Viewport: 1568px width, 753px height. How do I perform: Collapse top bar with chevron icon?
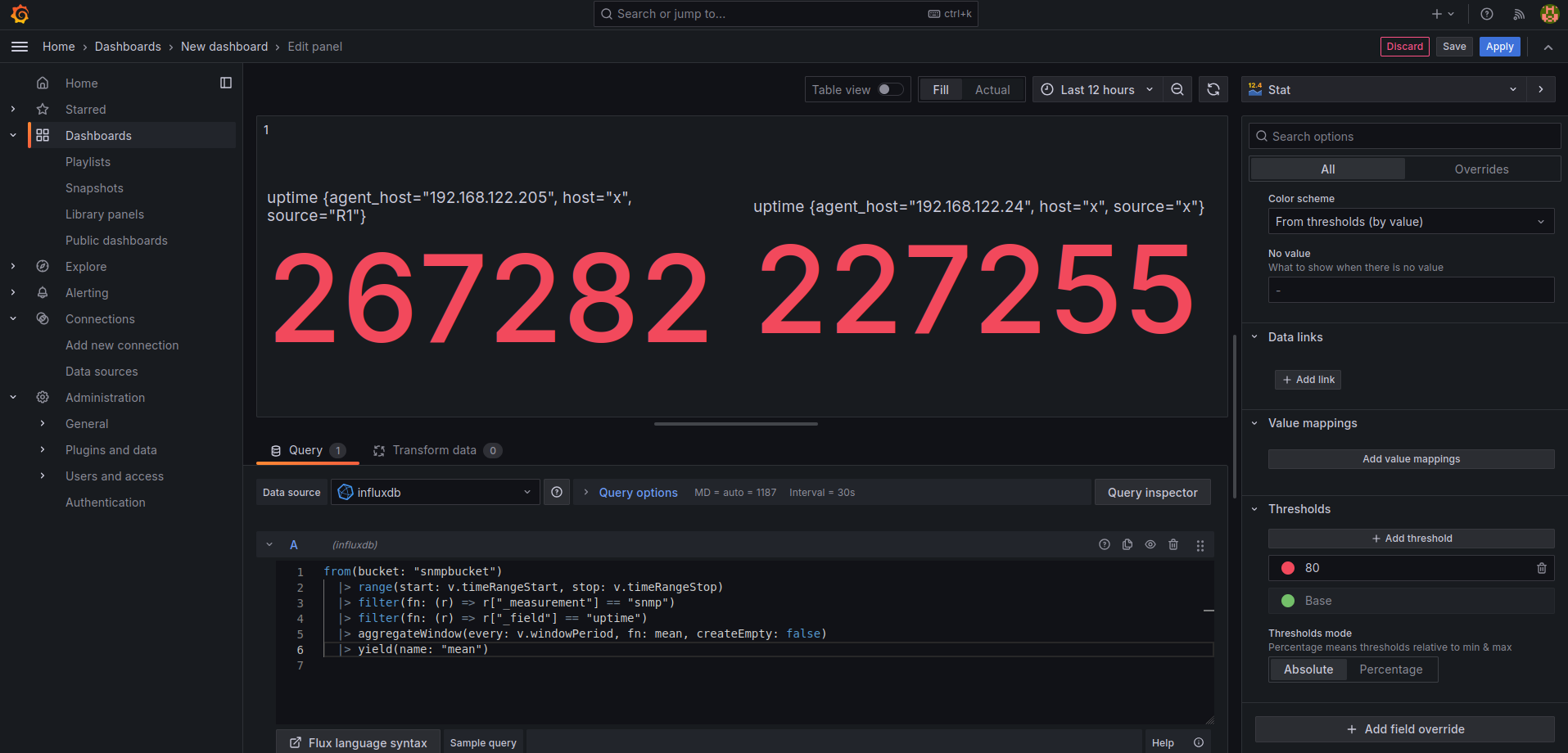point(1548,47)
